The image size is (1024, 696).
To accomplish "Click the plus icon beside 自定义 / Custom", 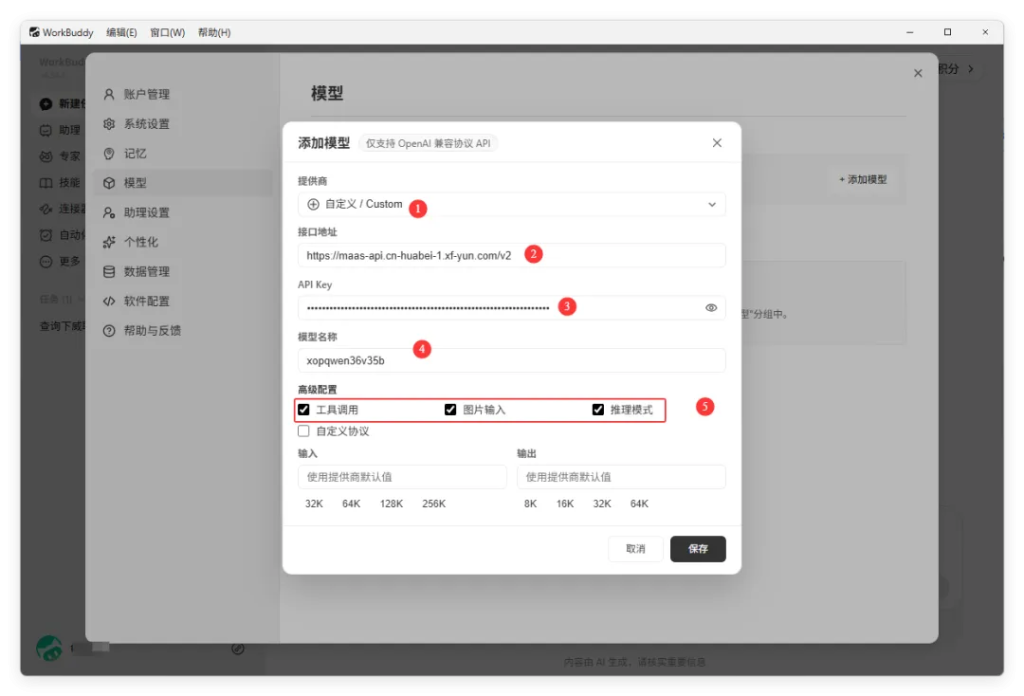I will [x=313, y=204].
